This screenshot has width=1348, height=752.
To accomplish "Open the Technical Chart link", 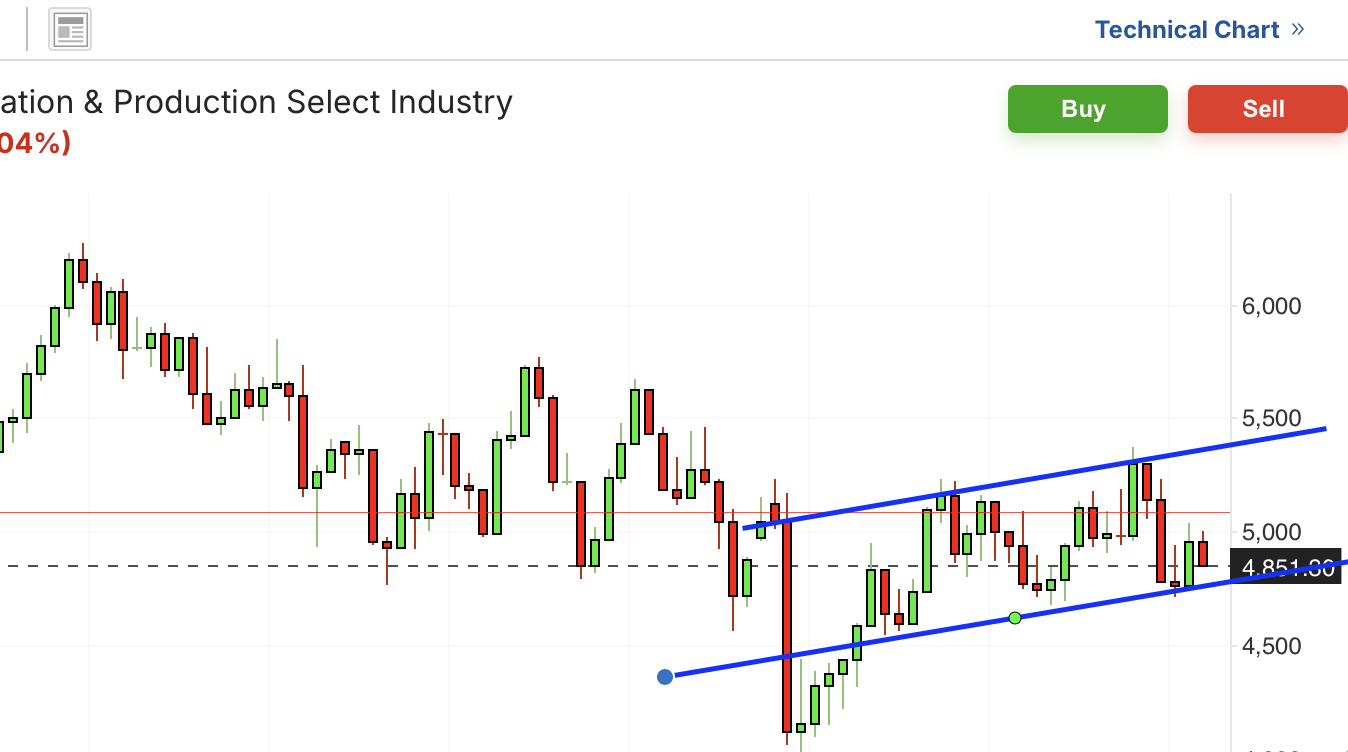I will pyautogui.click(x=1187, y=30).
